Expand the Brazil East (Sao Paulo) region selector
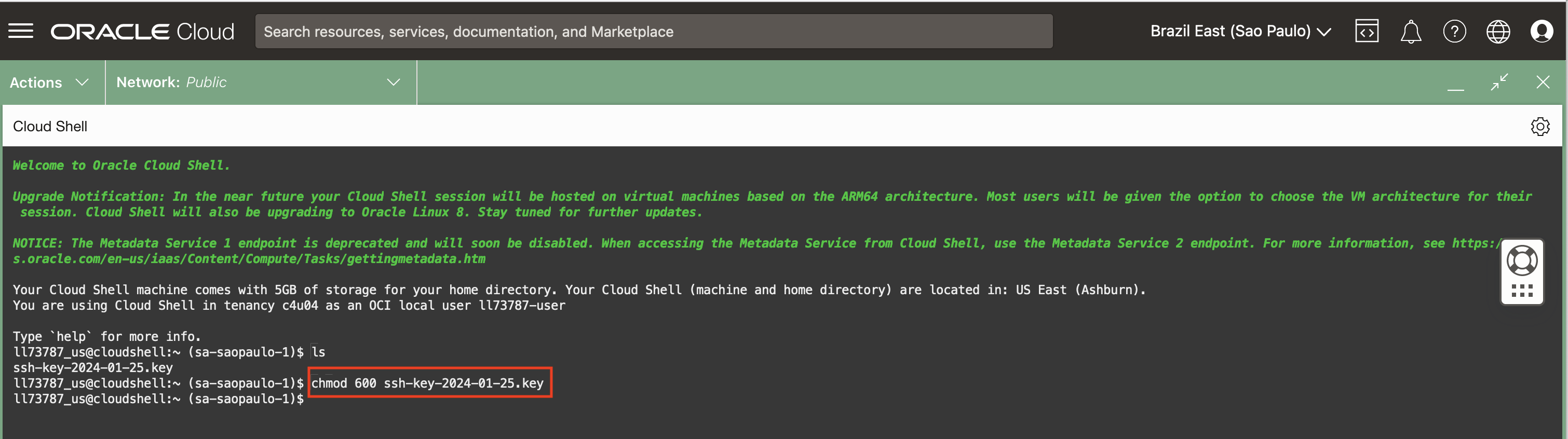This screenshot has height=439, width=1568. coord(1240,32)
